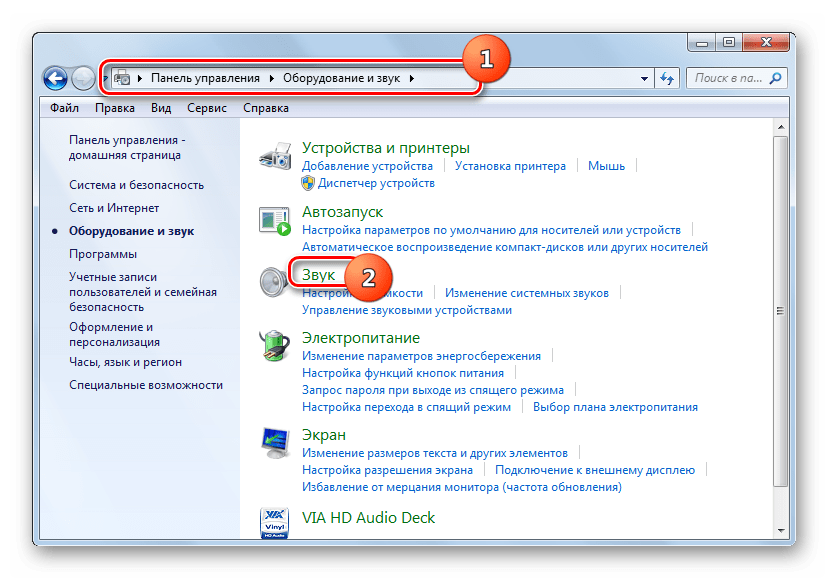The image size is (829, 579).
Task: Click Изменение системных звуков link
Action: [527, 293]
